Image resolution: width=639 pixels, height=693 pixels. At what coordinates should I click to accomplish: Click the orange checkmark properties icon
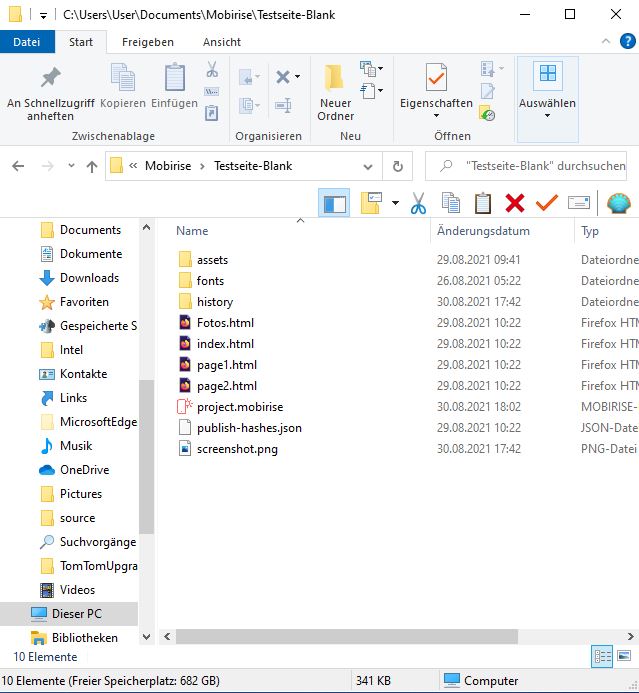[x=546, y=203]
